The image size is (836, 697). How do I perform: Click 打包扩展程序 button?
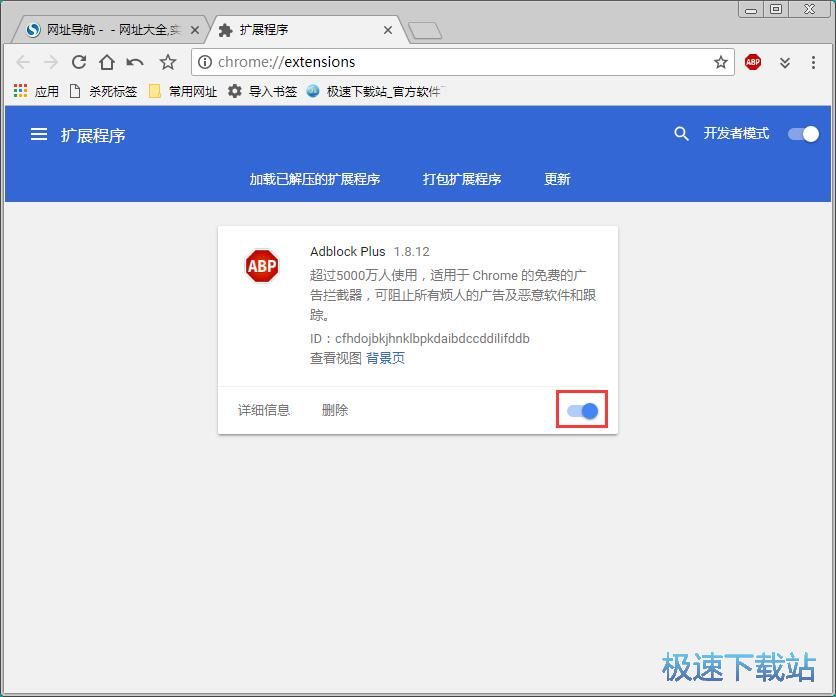point(462,179)
